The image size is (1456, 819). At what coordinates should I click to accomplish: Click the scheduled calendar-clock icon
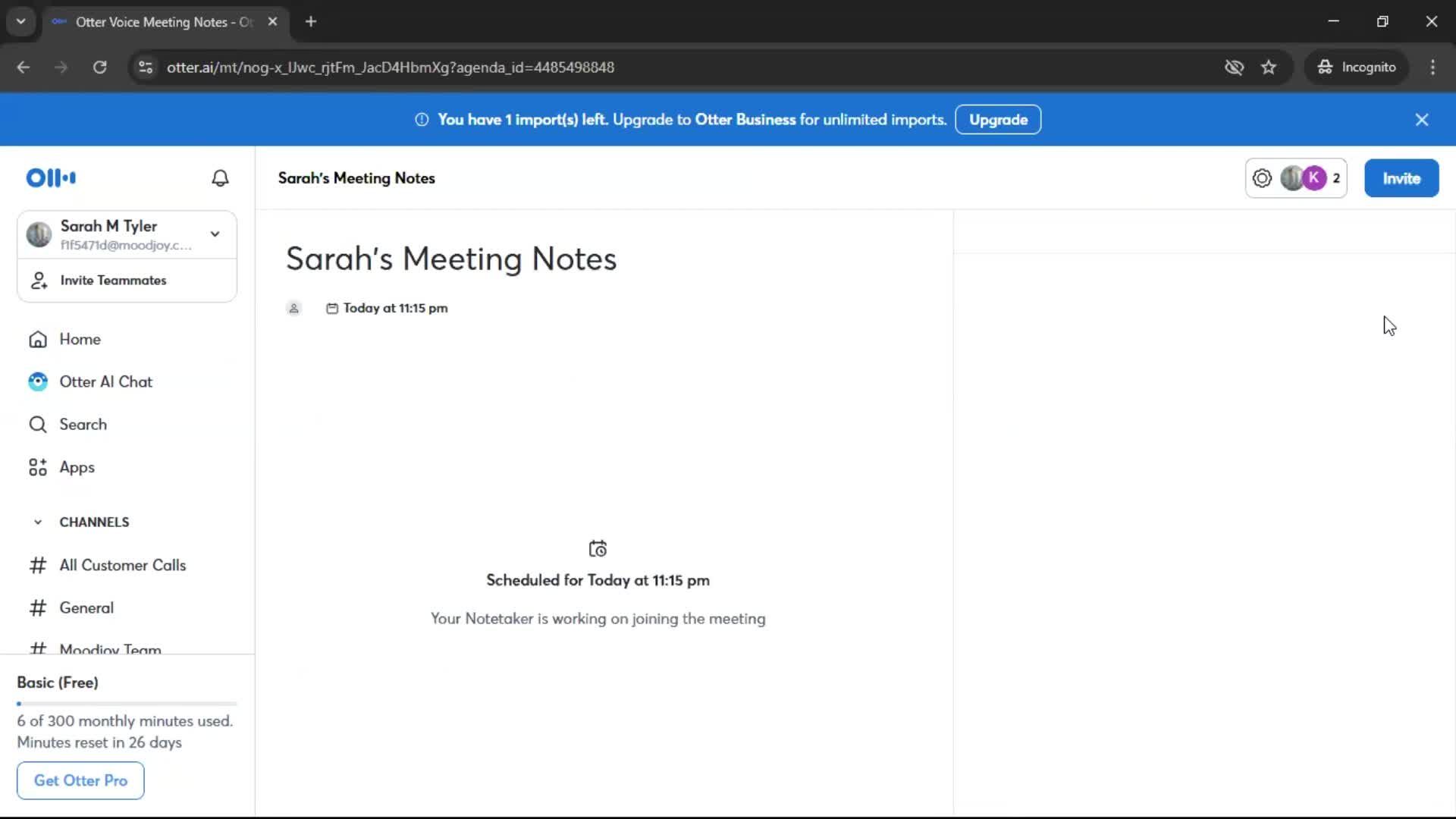click(x=598, y=548)
